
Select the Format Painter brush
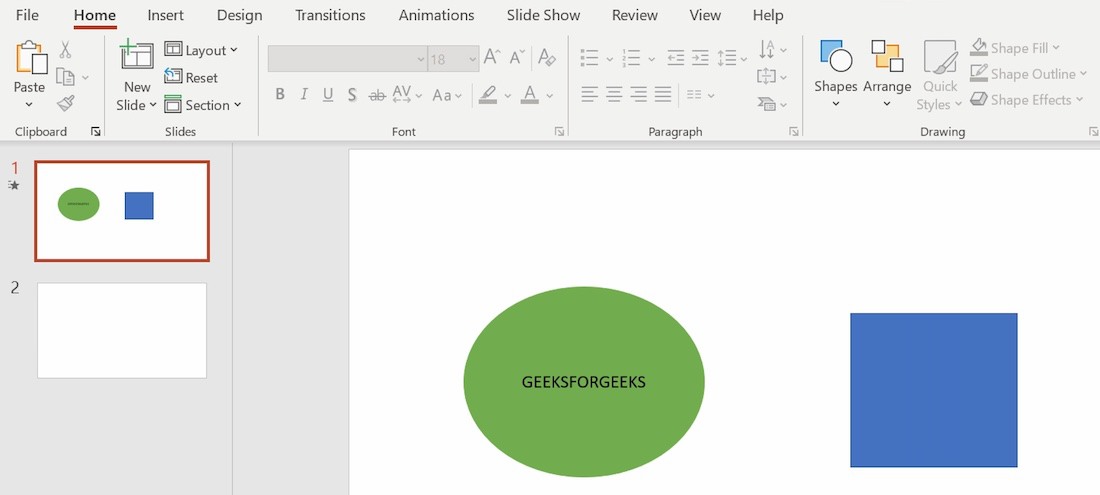pos(66,104)
